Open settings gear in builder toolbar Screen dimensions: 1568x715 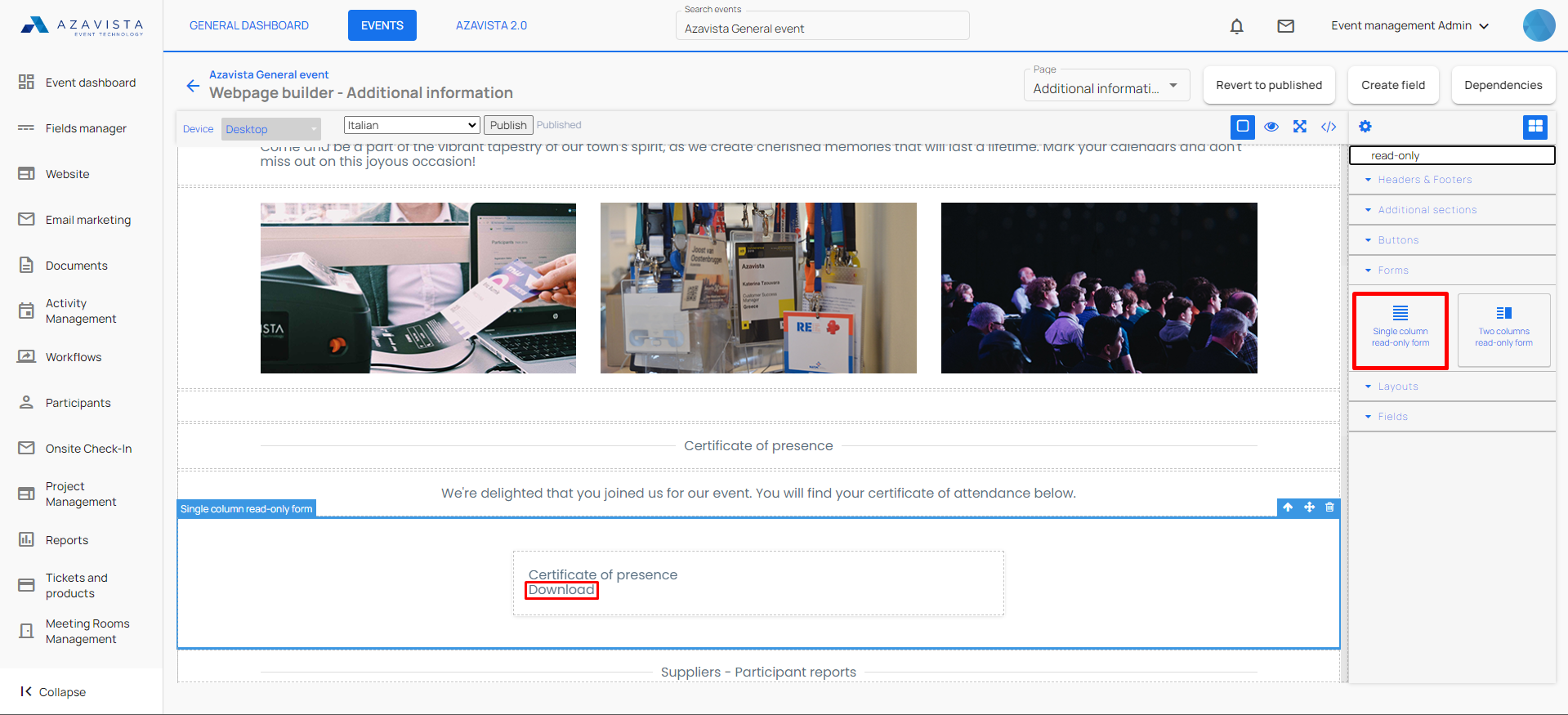1365,127
